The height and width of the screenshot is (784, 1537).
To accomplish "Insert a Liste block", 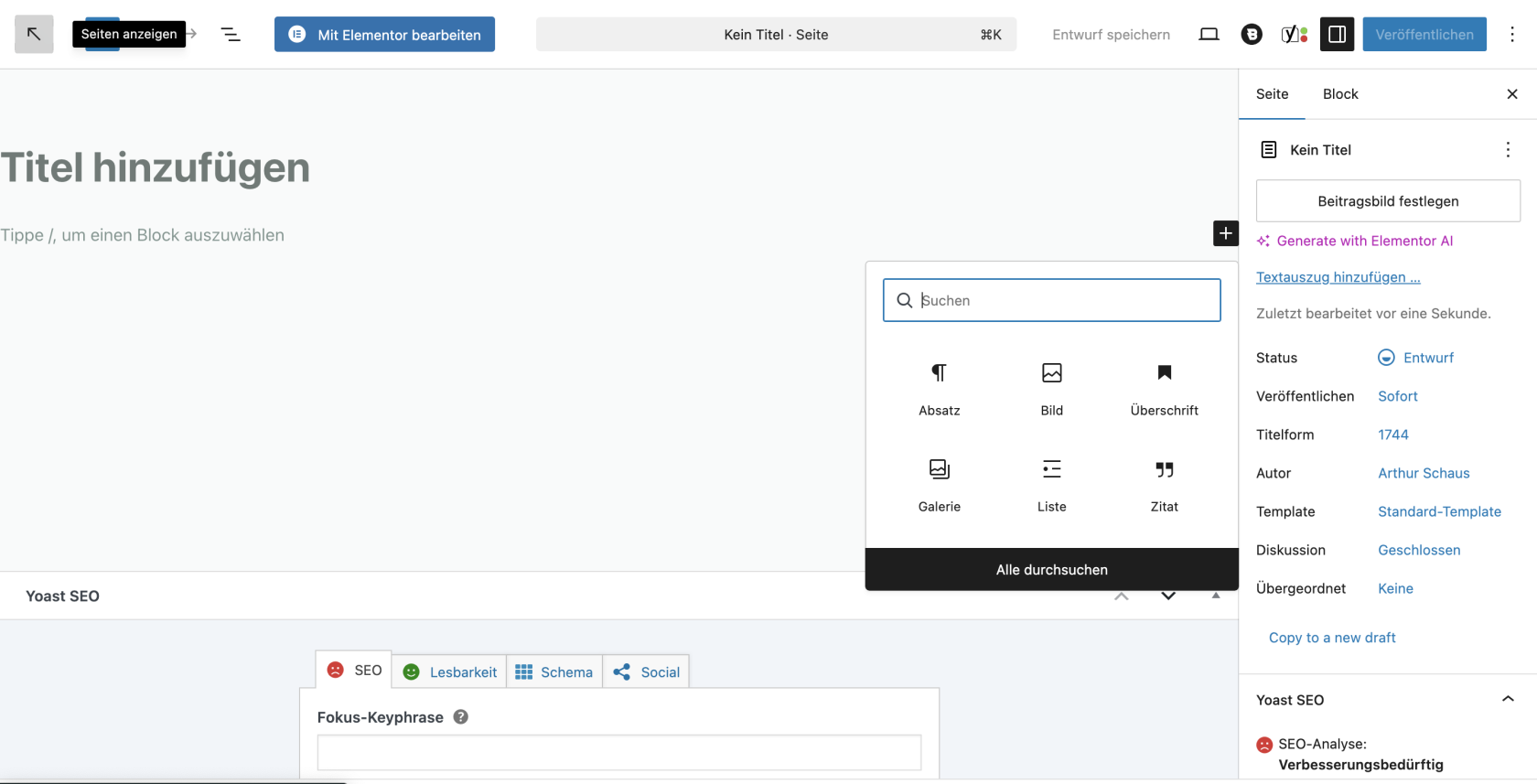I will (1052, 486).
